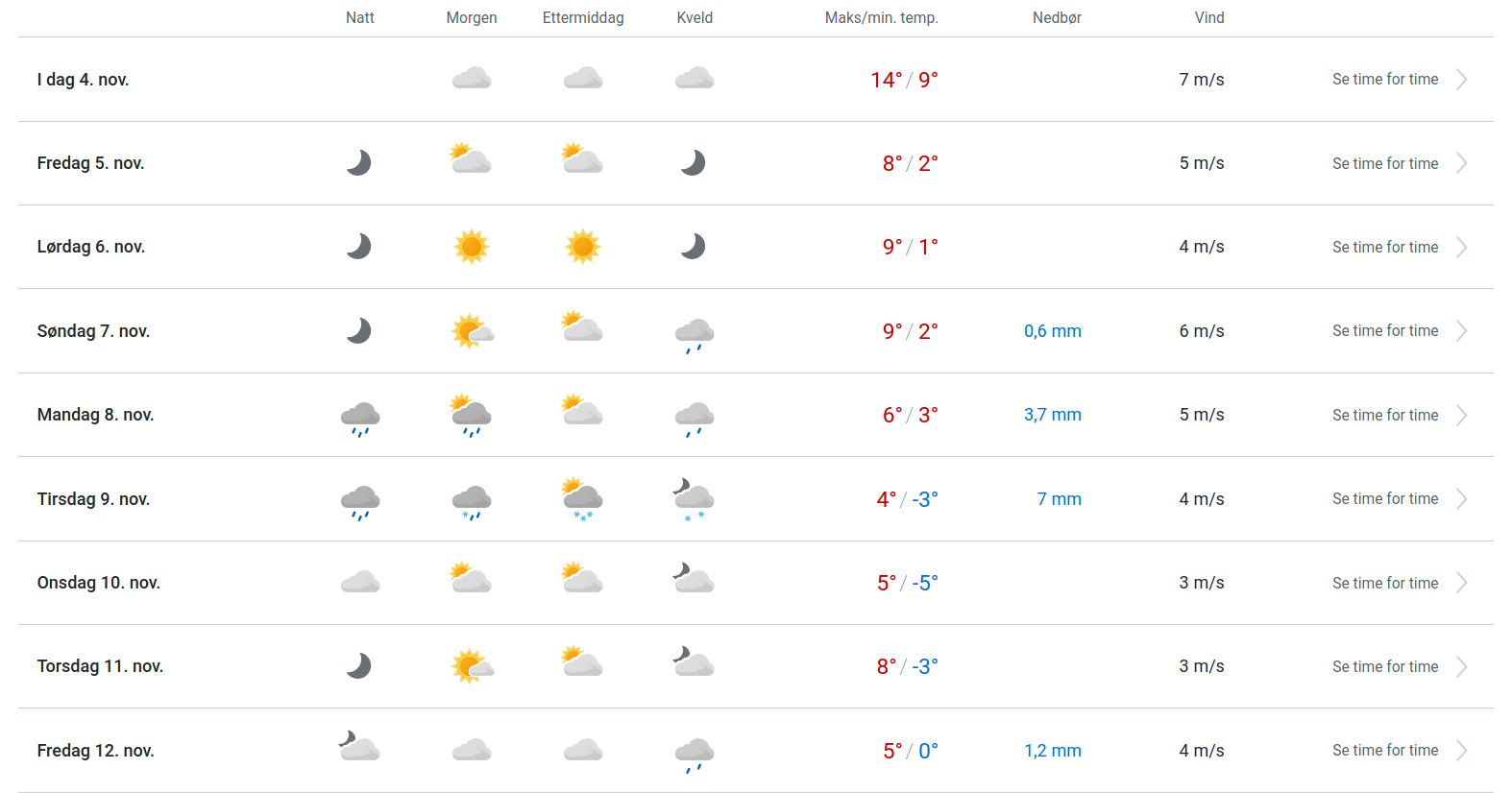1512x793 pixels.
Task: Open "Se time for time" for Søndag
Action: (1384, 331)
